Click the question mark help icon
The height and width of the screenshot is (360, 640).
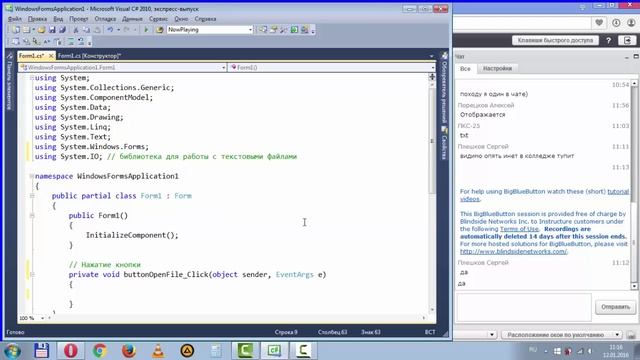click(609, 40)
